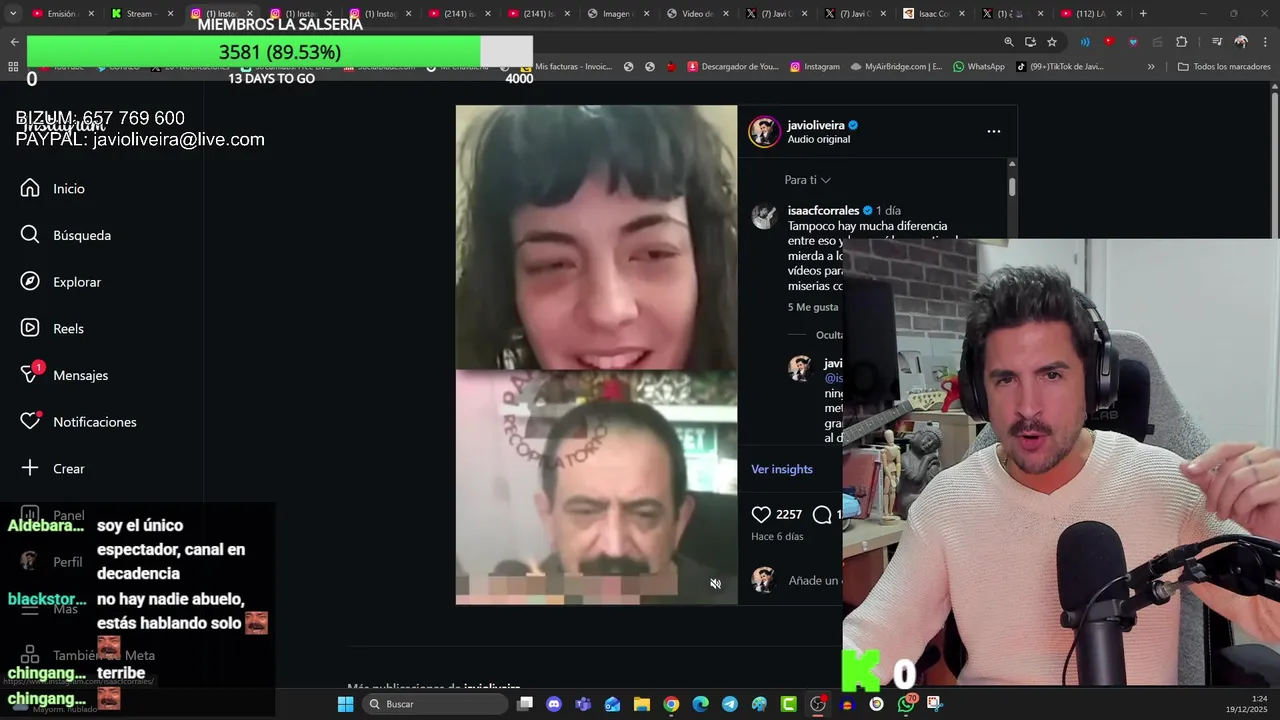Open WhatsApp from the taskbar

906,704
